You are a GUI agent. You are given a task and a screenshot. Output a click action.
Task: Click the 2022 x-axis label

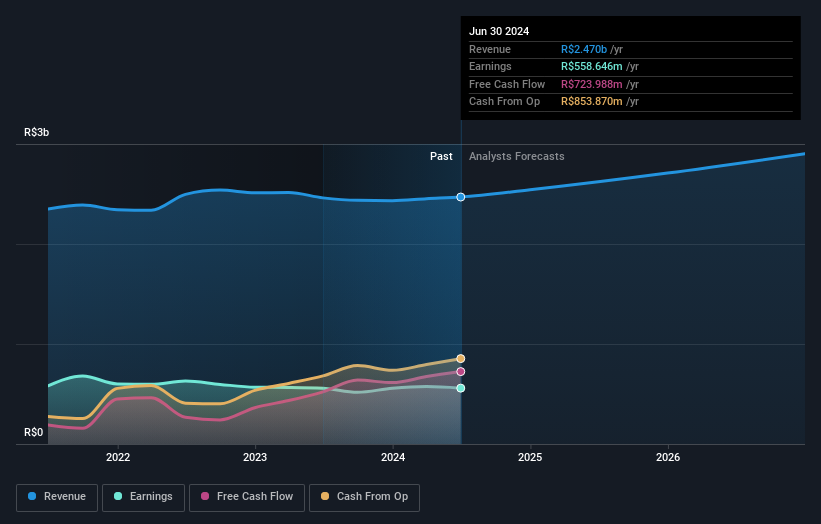pos(118,458)
